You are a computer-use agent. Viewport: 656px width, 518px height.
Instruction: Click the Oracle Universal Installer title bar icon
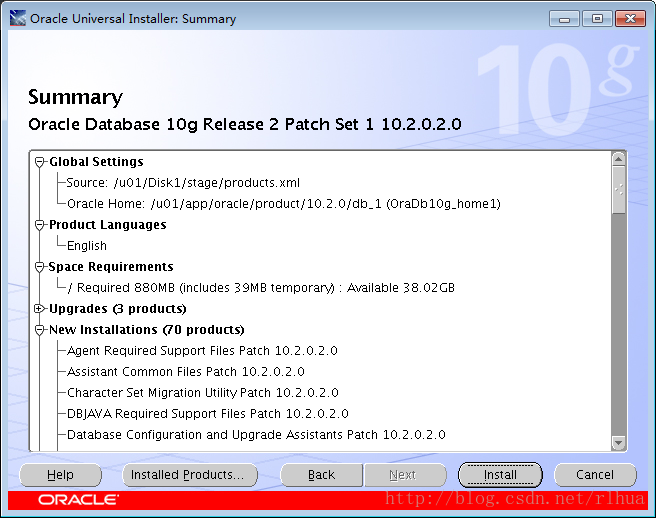point(18,18)
